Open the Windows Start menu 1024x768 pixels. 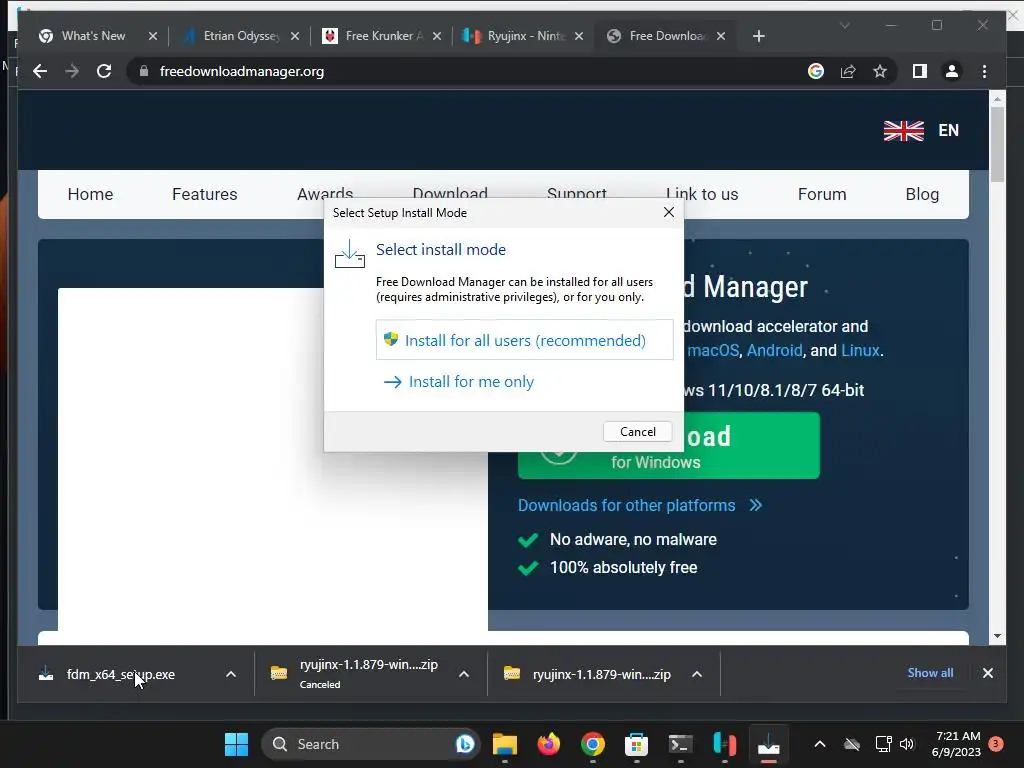point(236,744)
